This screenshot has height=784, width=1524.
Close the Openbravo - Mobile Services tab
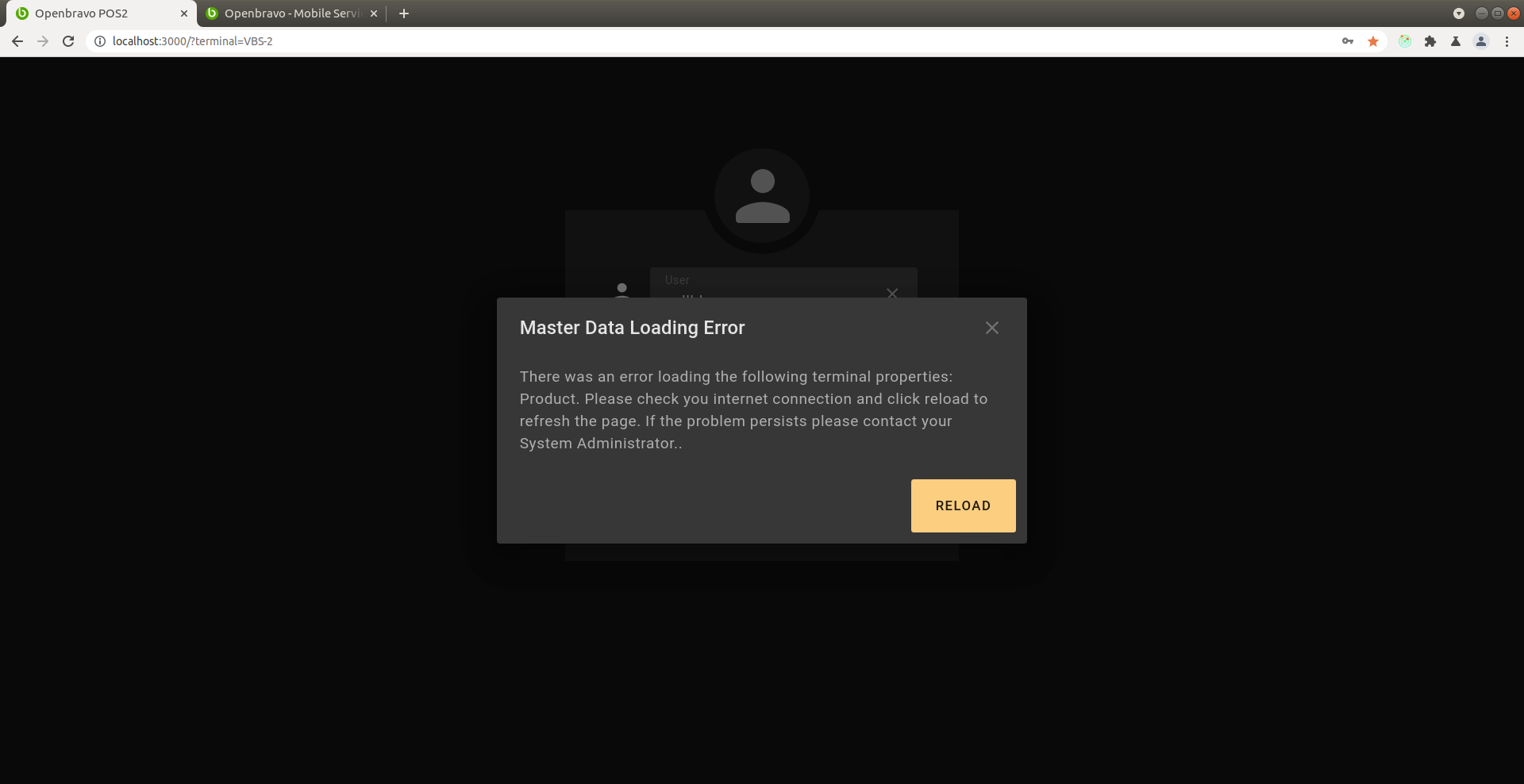pos(374,13)
